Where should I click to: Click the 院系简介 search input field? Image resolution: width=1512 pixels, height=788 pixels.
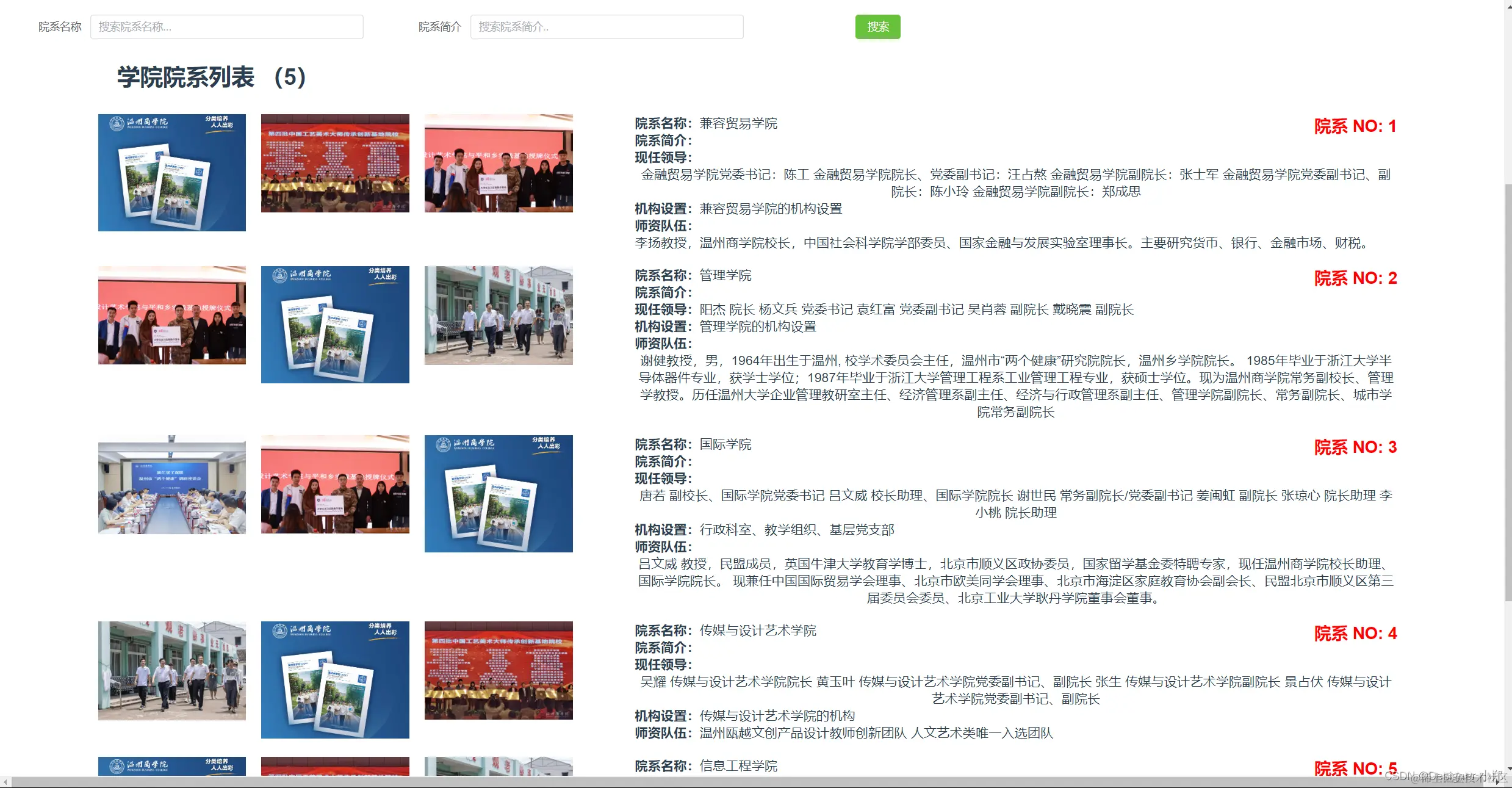[607, 26]
